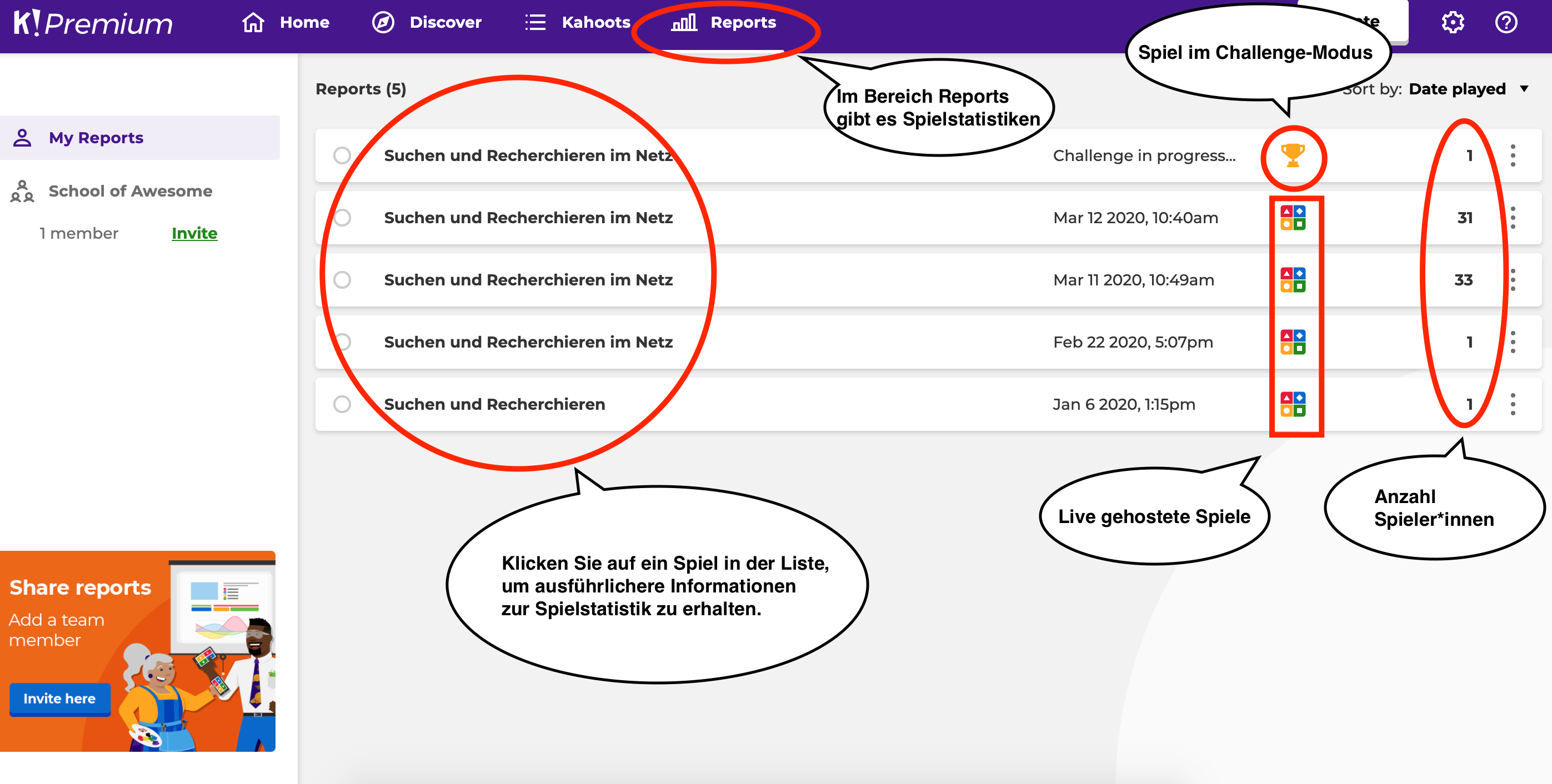Click live game icon for Jan 6 report
The height and width of the screenshot is (784, 1552).
coord(1293,404)
